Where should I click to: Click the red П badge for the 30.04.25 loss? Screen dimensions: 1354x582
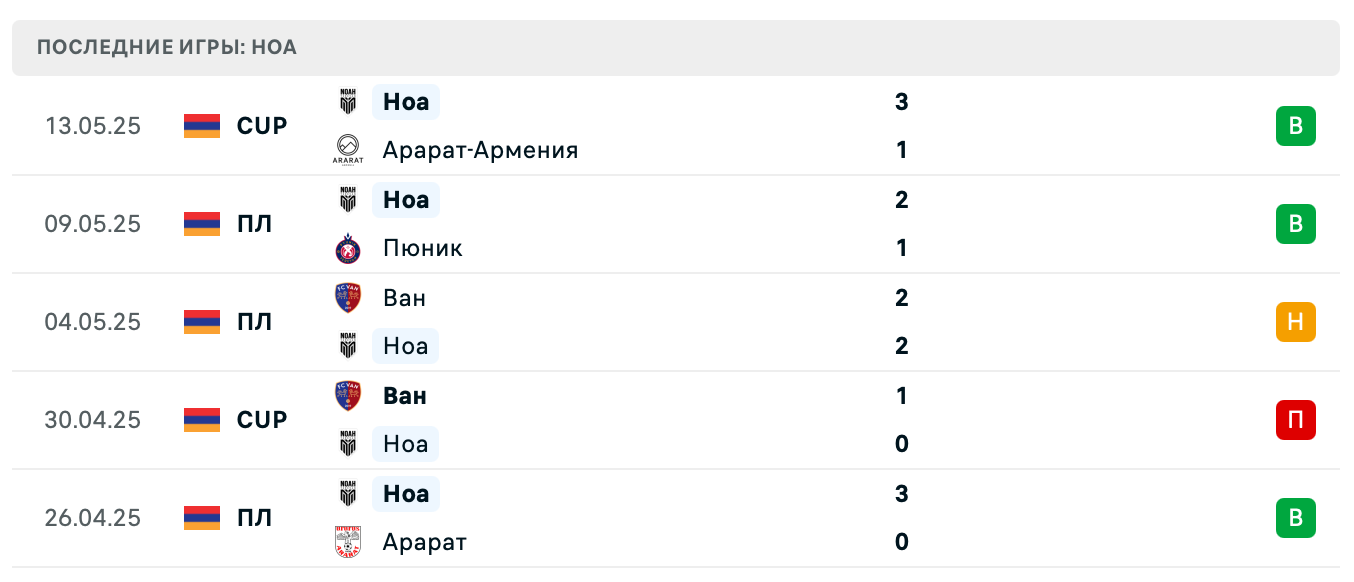1296,420
